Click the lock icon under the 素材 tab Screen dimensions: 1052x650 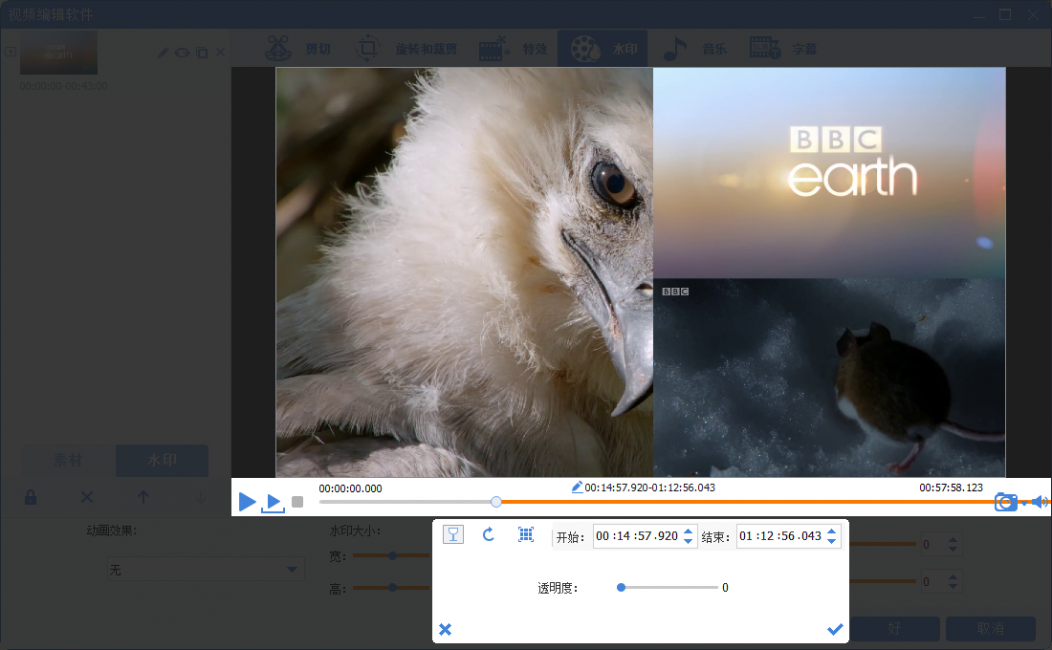[x=31, y=498]
